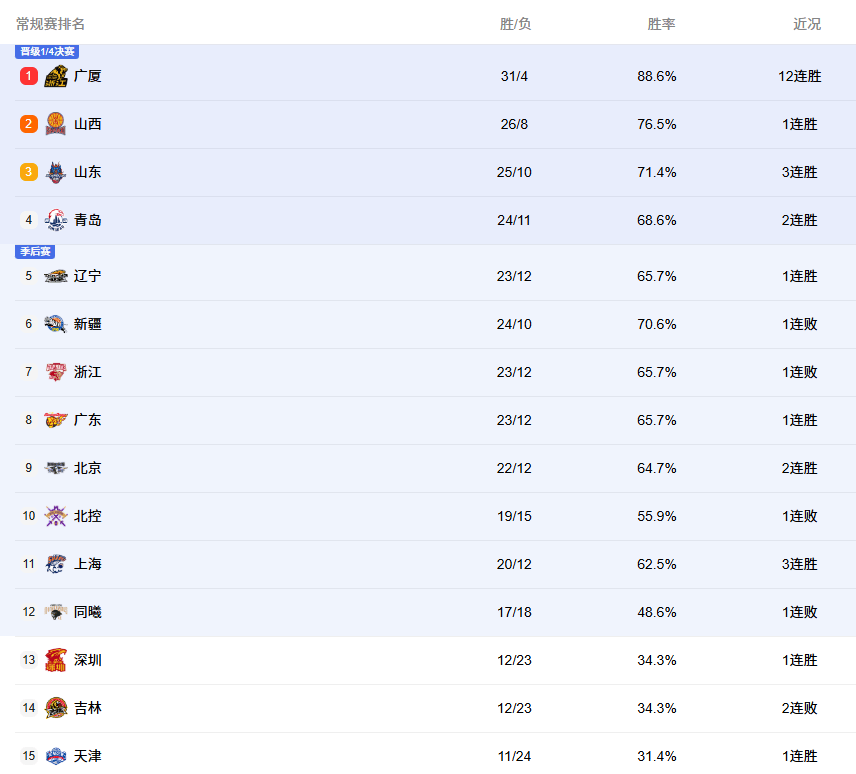Viewport: 856px width, 774px height.
Task: Select the 北京 team name
Action: (88, 468)
